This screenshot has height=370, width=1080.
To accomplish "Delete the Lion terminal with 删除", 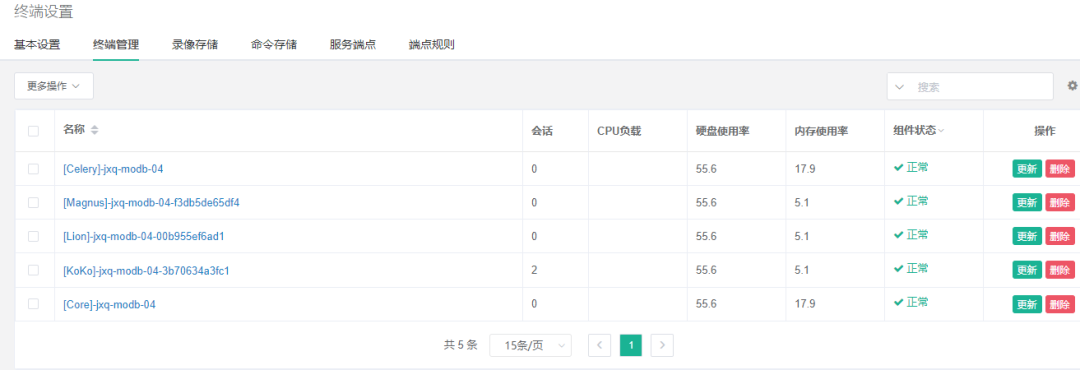I will pos(1060,236).
